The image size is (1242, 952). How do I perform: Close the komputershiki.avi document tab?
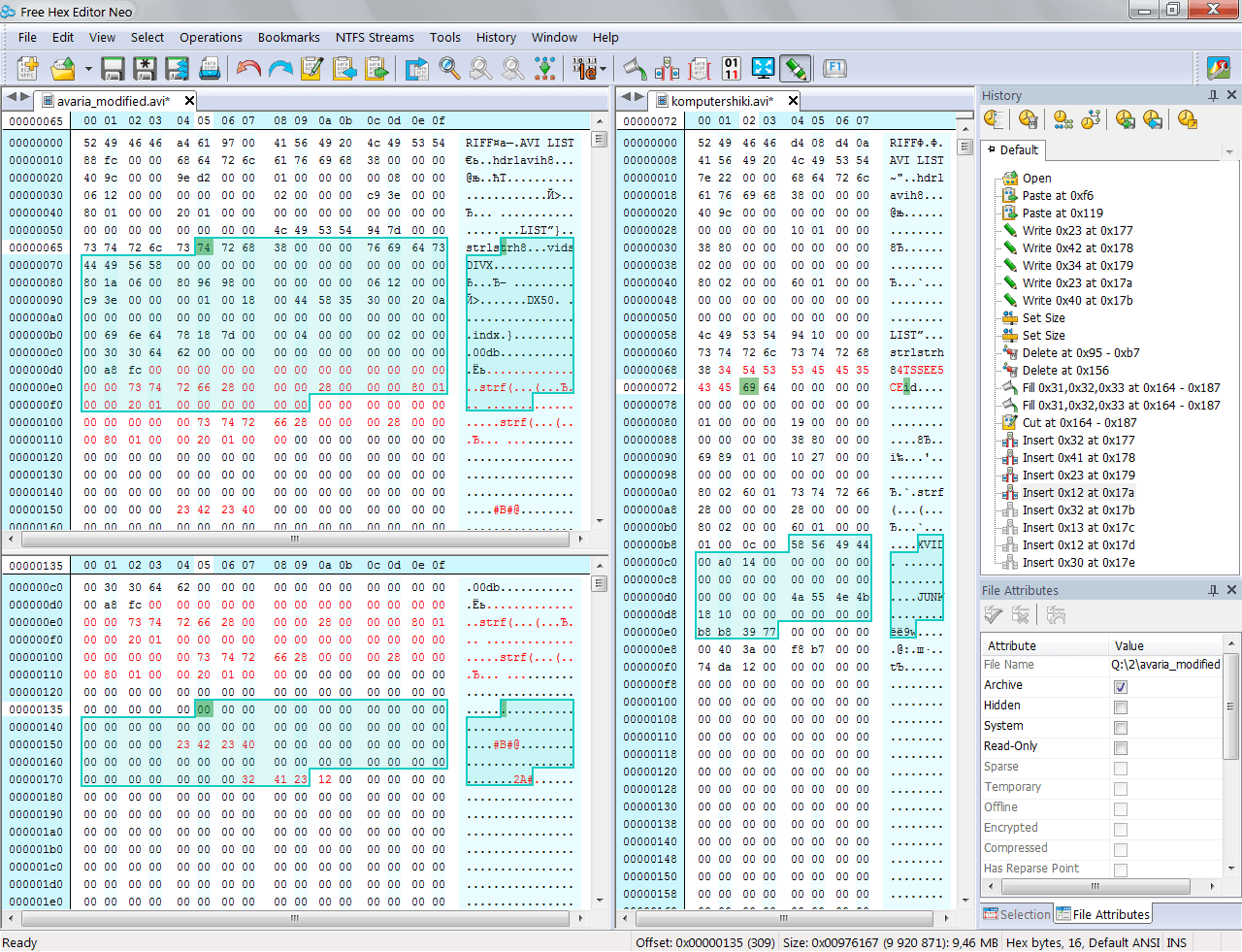pos(793,101)
